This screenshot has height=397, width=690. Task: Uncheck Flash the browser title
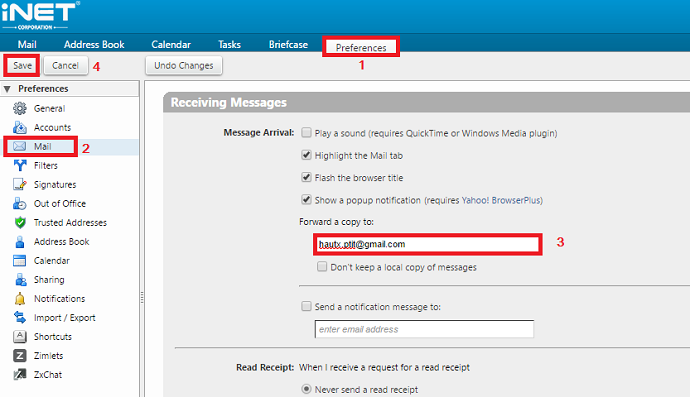tap(306, 177)
